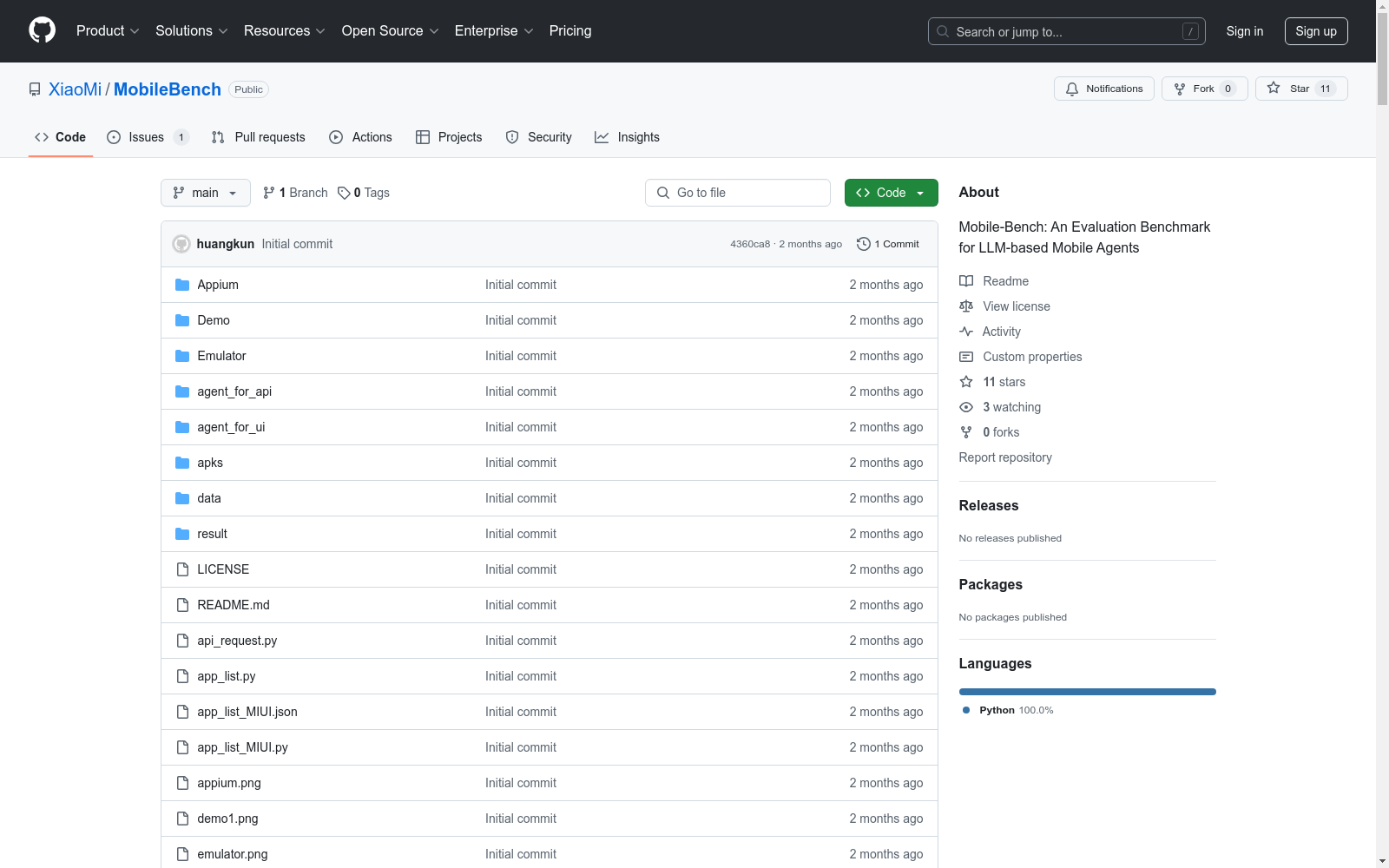This screenshot has width=1389, height=868.
Task: Open the app_list_MIUI.json file
Action: 247,712
